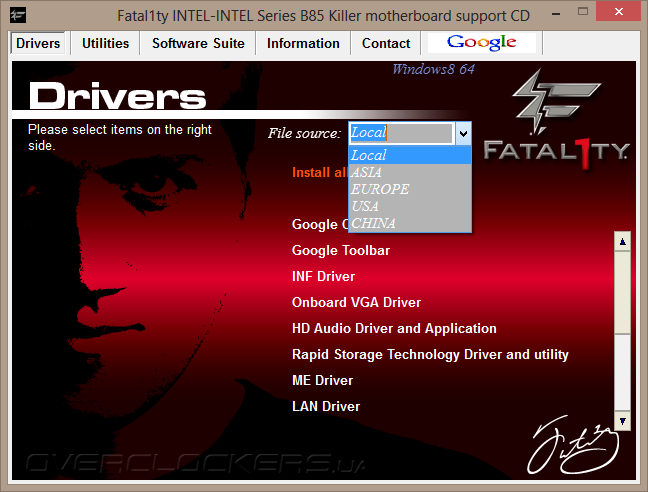Click the partially hidden Google Chrome item
This screenshot has height=492, width=648.
point(320,224)
